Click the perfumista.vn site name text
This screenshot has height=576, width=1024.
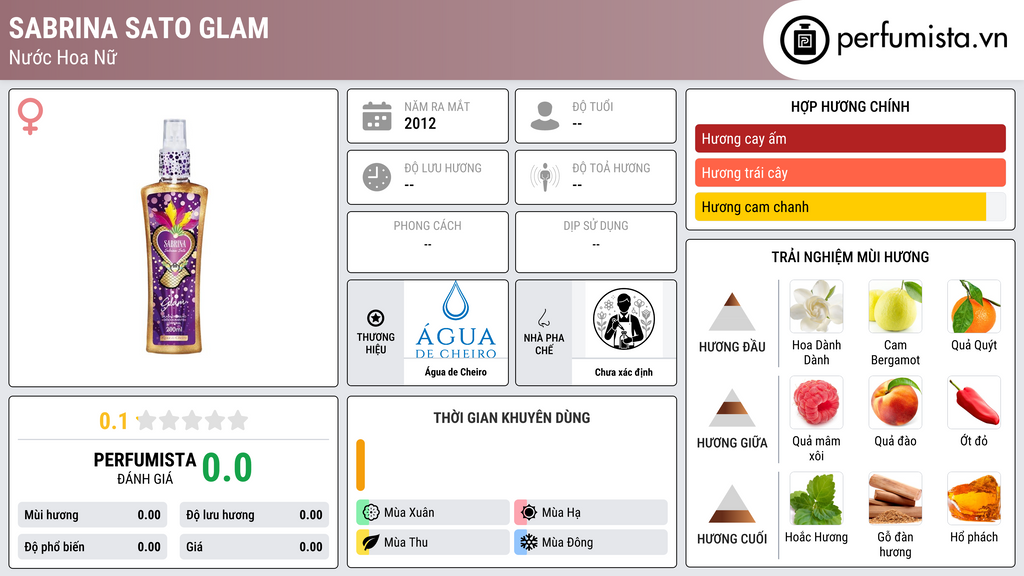(x=922, y=39)
